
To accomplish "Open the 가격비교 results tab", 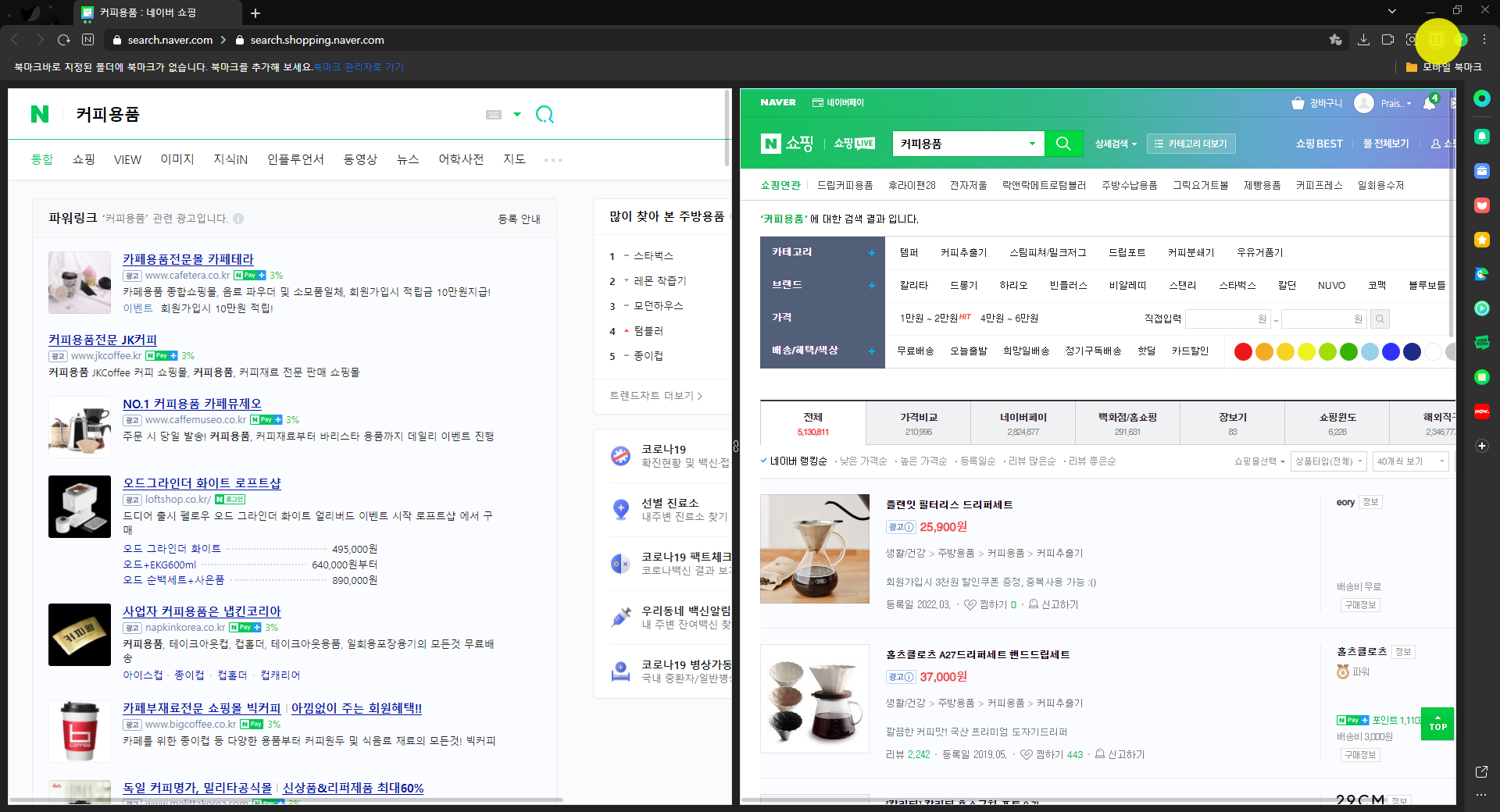I will pyautogui.click(x=918, y=423).
